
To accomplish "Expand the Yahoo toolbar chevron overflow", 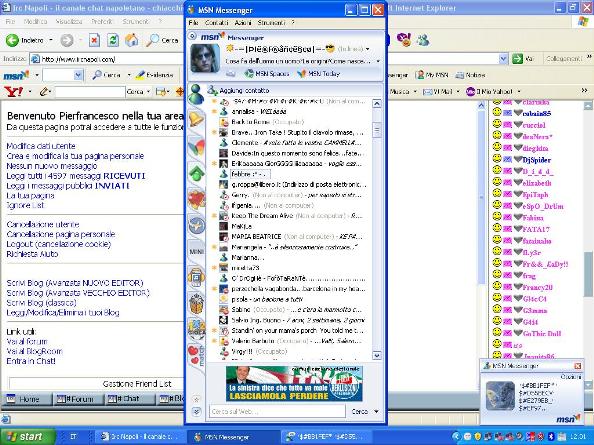I will click(x=584, y=91).
